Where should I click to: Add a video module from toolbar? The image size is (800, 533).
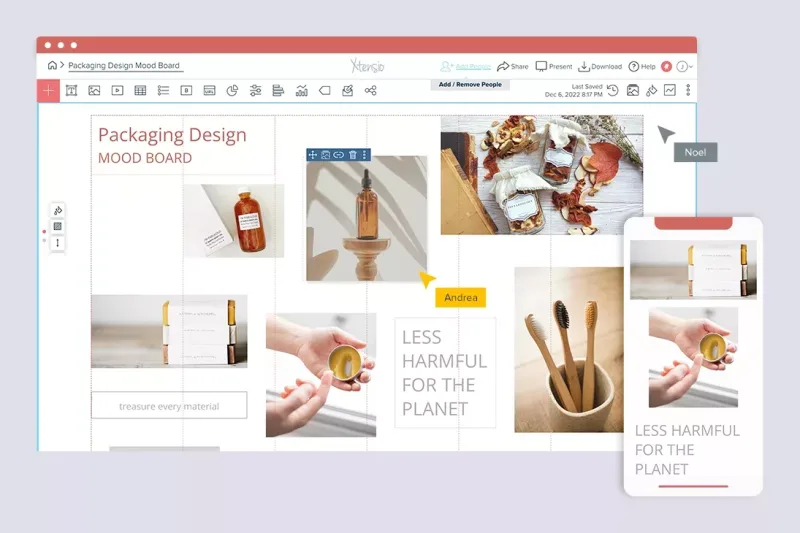pos(117,90)
